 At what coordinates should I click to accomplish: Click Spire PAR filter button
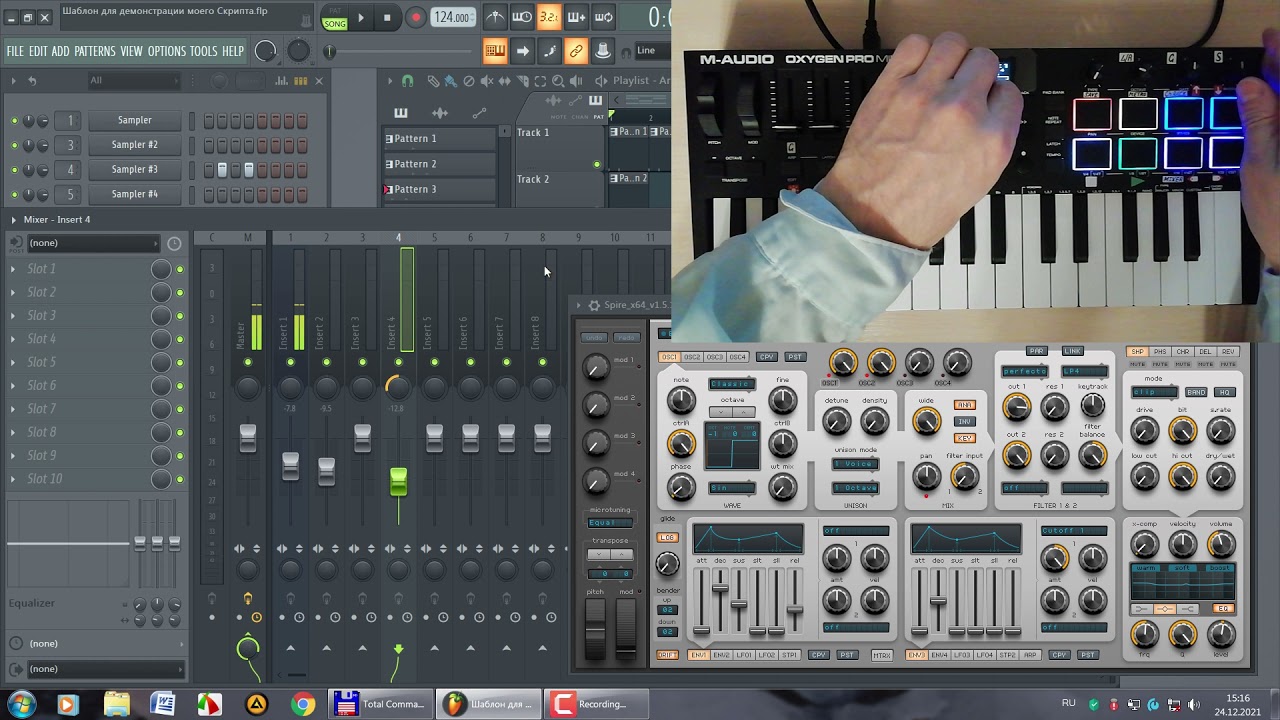click(x=1037, y=351)
